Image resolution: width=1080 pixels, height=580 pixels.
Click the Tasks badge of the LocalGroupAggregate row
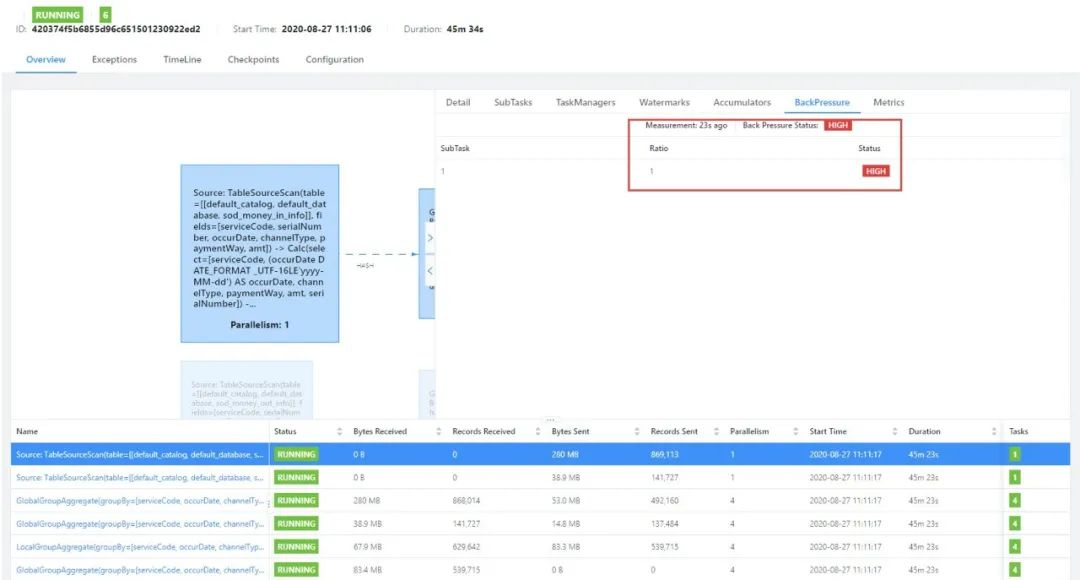(1014, 547)
